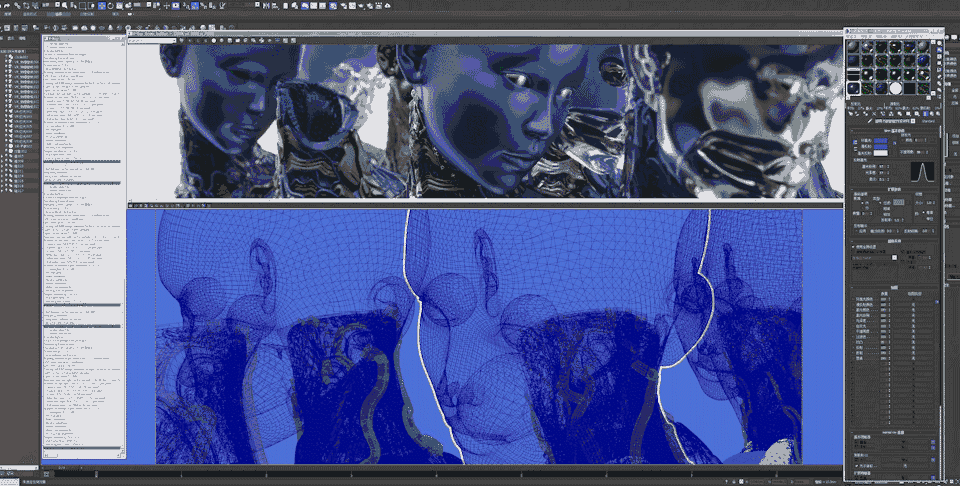Click Assign Material to Selection icon
This screenshot has height=486, width=960.
[866, 114]
